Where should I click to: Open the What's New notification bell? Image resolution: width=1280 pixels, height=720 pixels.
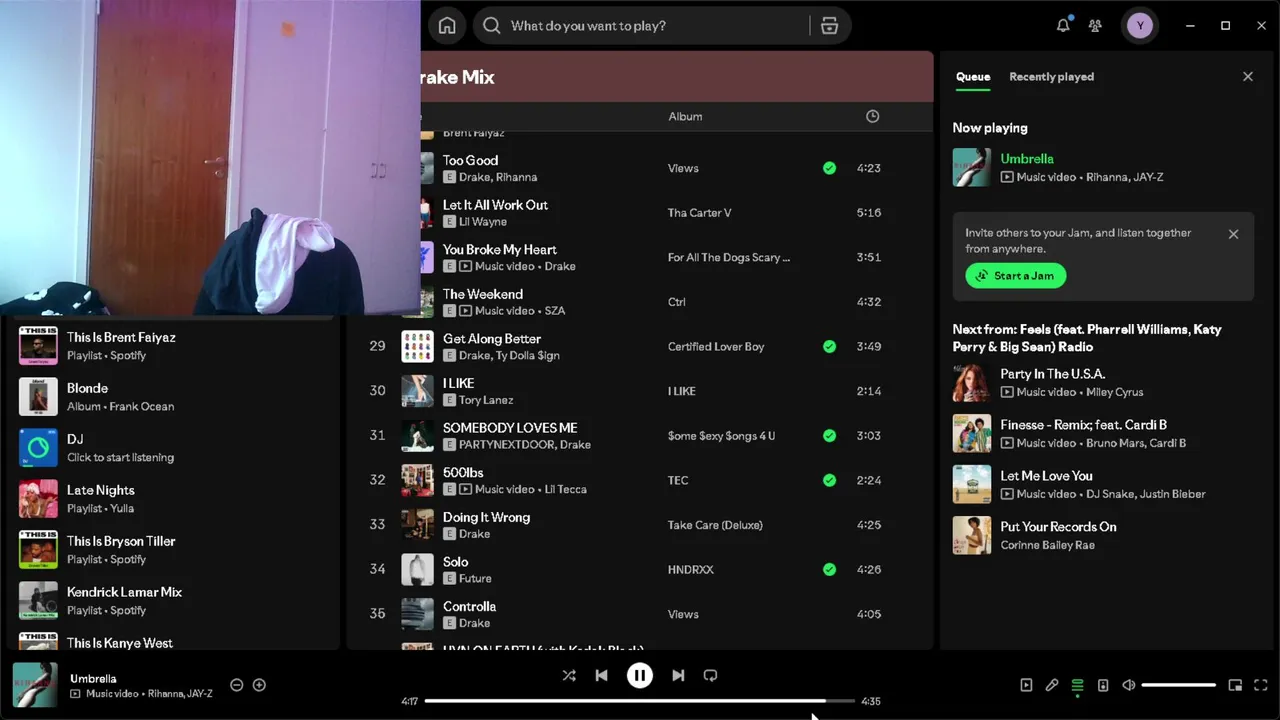pos(1063,26)
